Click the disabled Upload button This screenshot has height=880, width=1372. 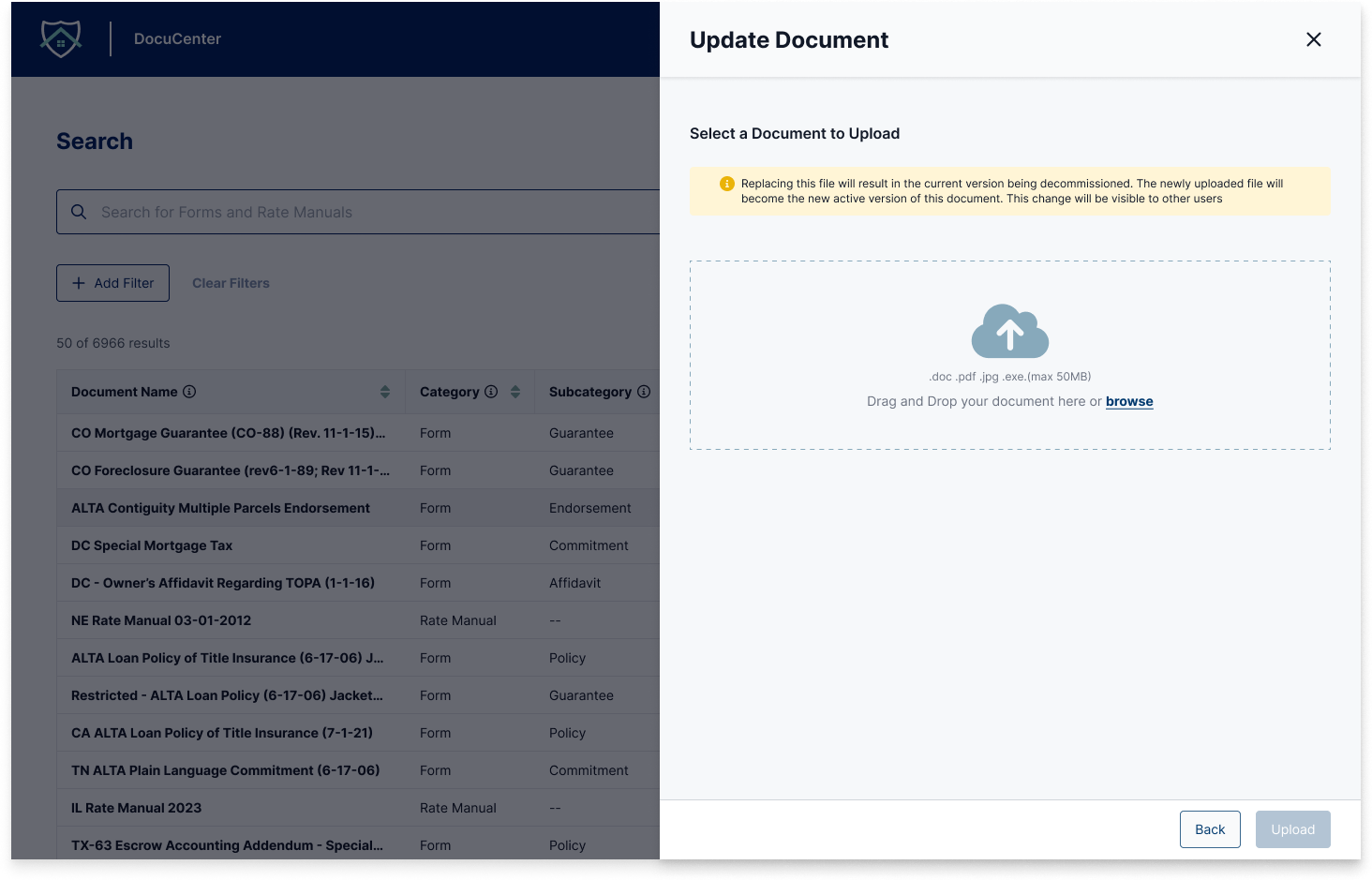pos(1293,829)
